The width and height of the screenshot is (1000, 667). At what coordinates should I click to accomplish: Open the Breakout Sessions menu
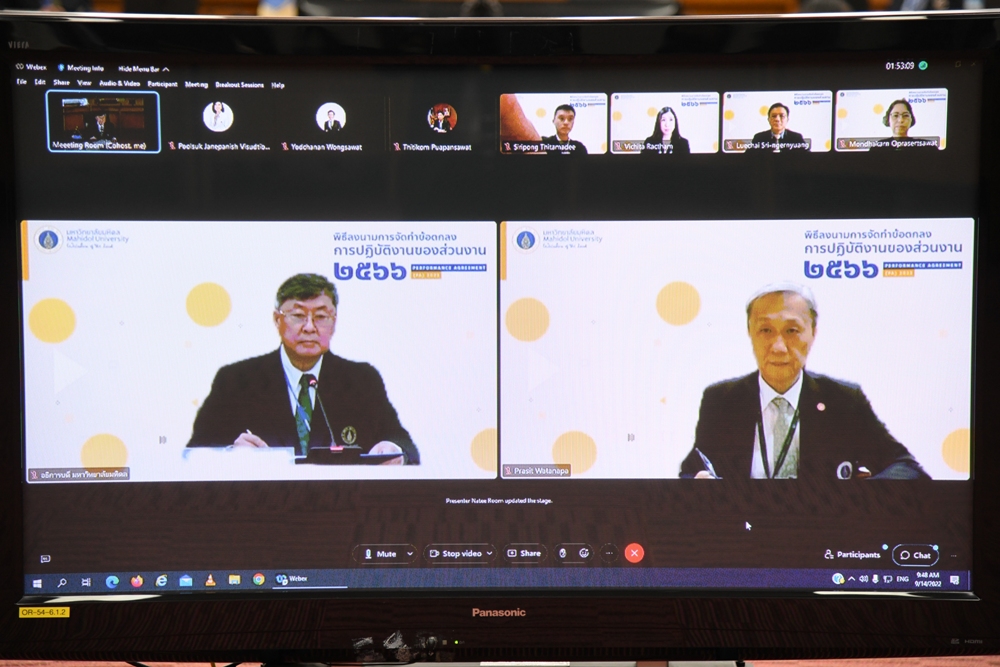(x=239, y=85)
